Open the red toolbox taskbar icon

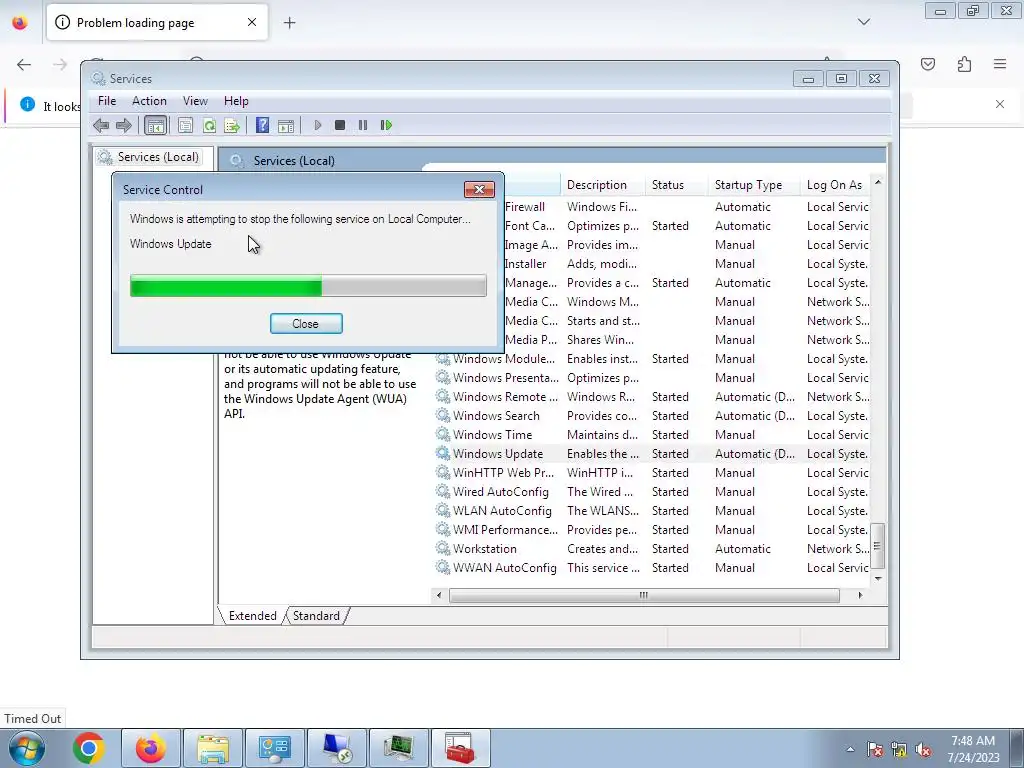[x=460, y=748]
